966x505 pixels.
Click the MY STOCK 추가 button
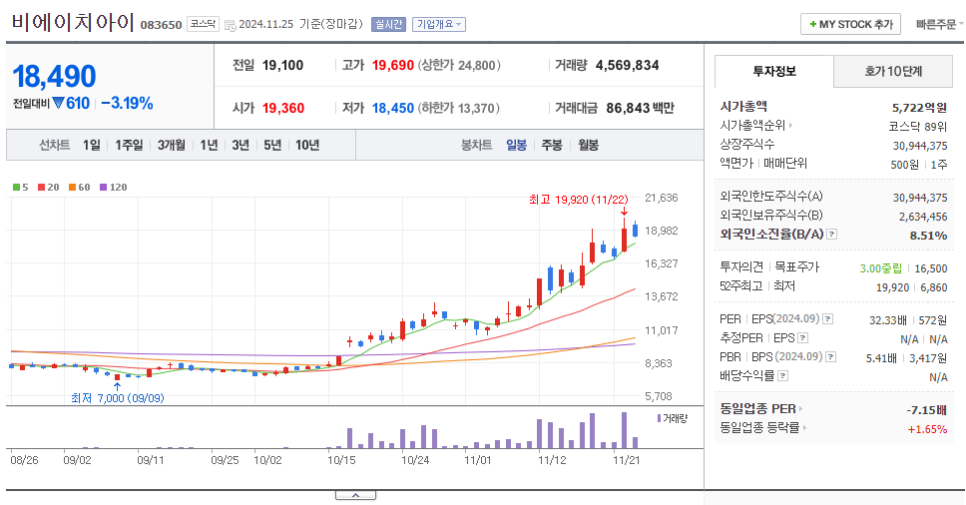click(x=851, y=24)
